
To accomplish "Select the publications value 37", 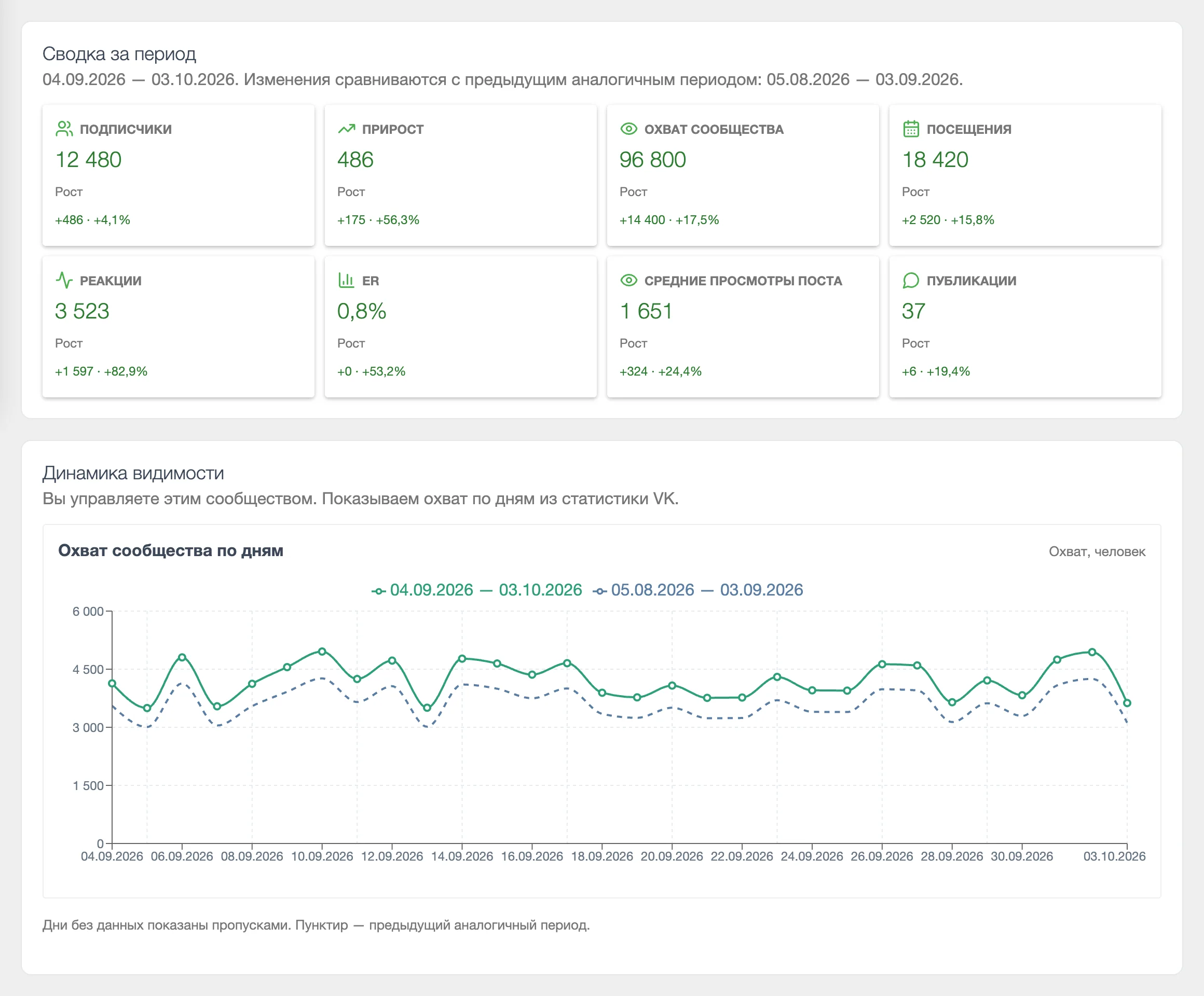I will (x=914, y=311).
